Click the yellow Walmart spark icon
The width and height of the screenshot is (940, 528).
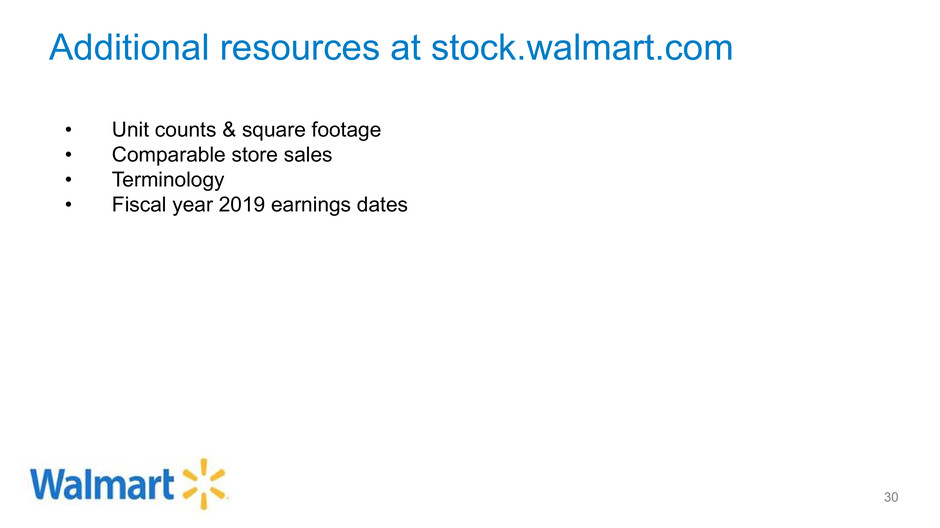204,484
